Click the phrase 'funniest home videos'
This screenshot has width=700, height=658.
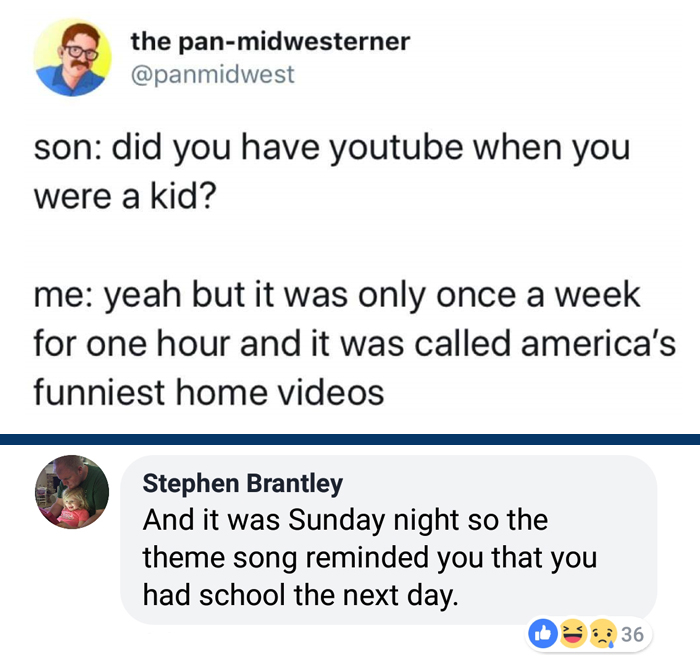pyautogui.click(x=208, y=392)
